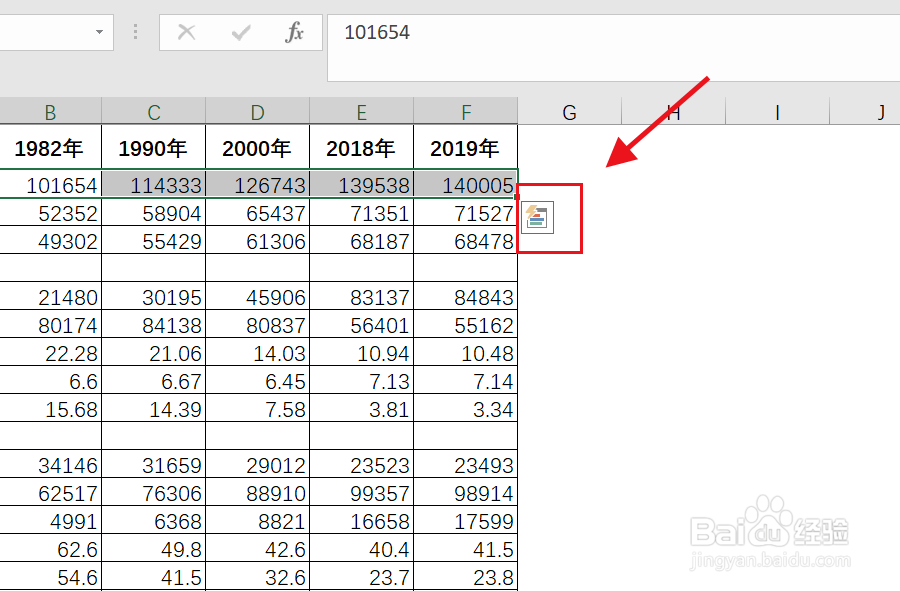Viewport: 900px width, 591px height.
Task: Select cell containing 29012
Action: tap(258, 464)
